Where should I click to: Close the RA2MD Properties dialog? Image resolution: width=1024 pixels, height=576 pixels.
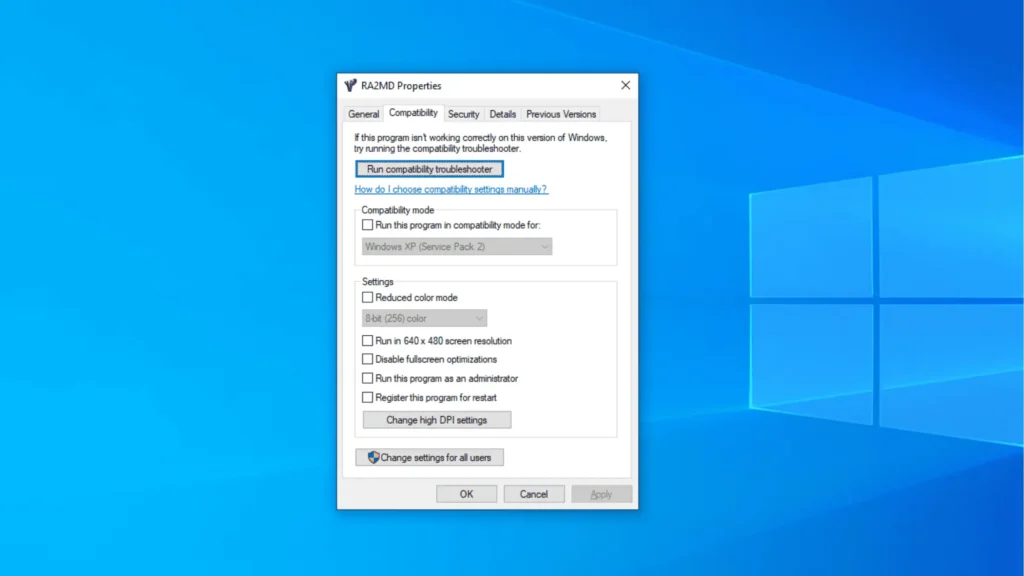click(x=625, y=86)
